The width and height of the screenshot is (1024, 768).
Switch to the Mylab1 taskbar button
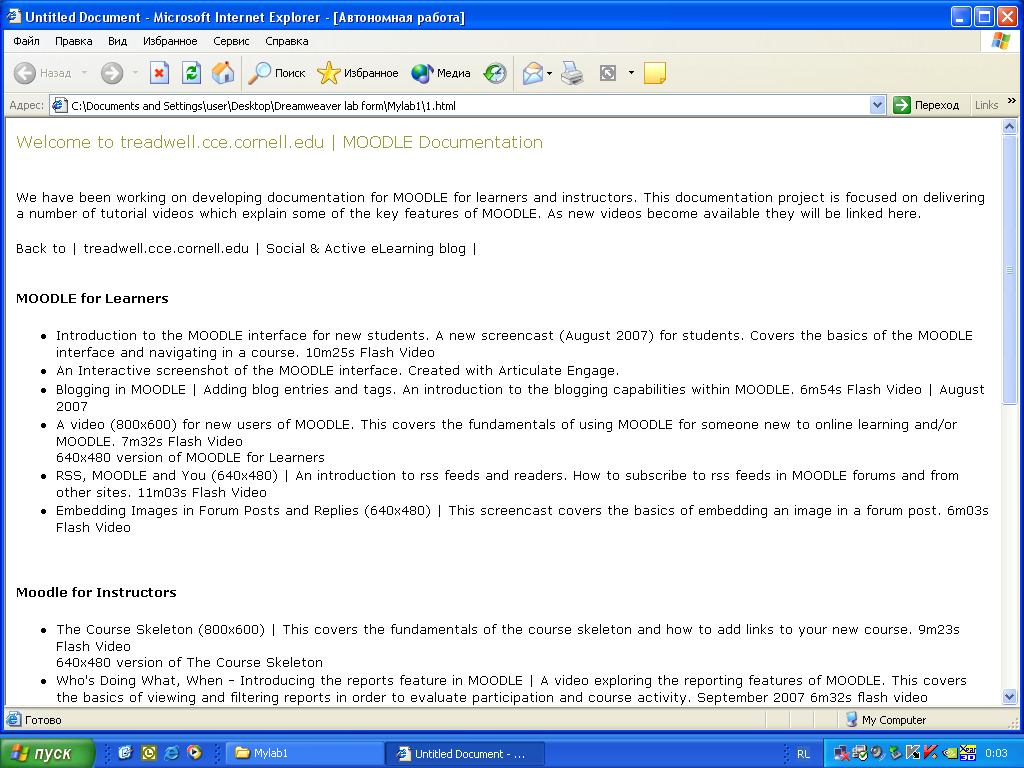coord(303,753)
